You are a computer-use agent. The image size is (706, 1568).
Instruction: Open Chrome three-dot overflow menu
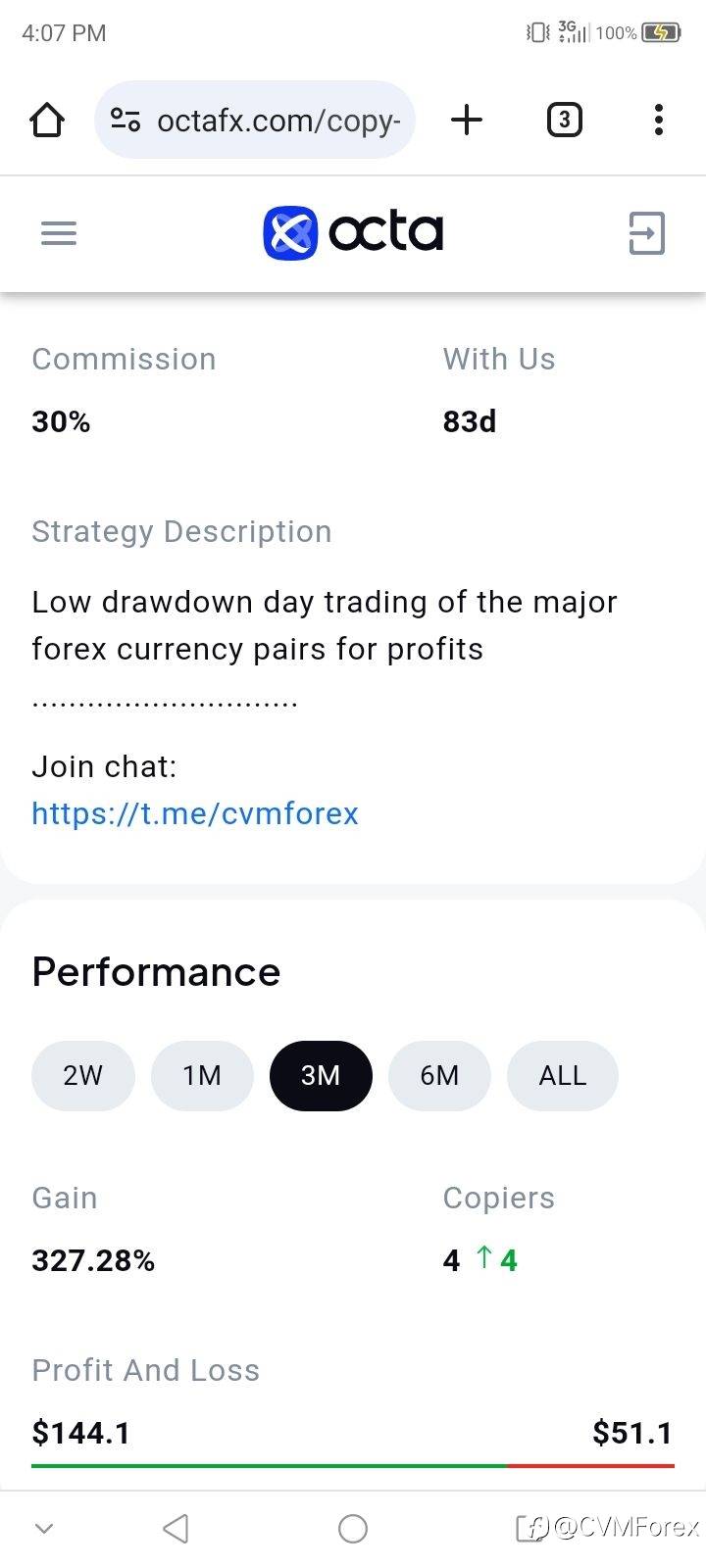pyautogui.click(x=659, y=121)
